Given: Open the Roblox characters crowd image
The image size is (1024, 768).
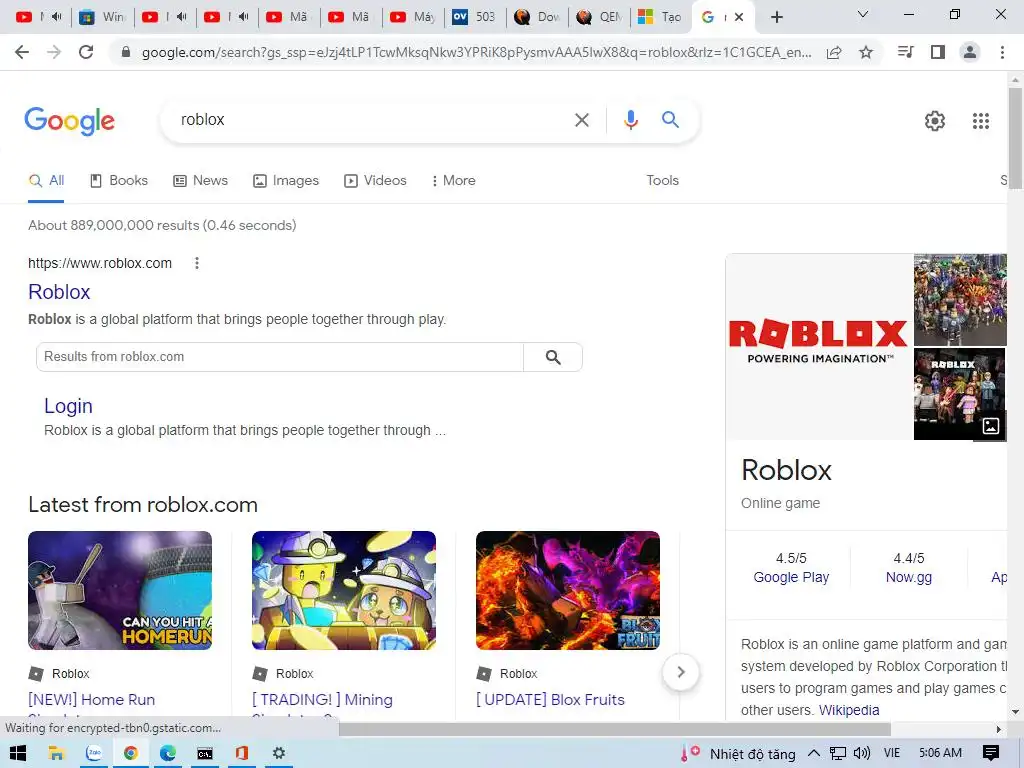Looking at the screenshot, I should coord(960,300).
